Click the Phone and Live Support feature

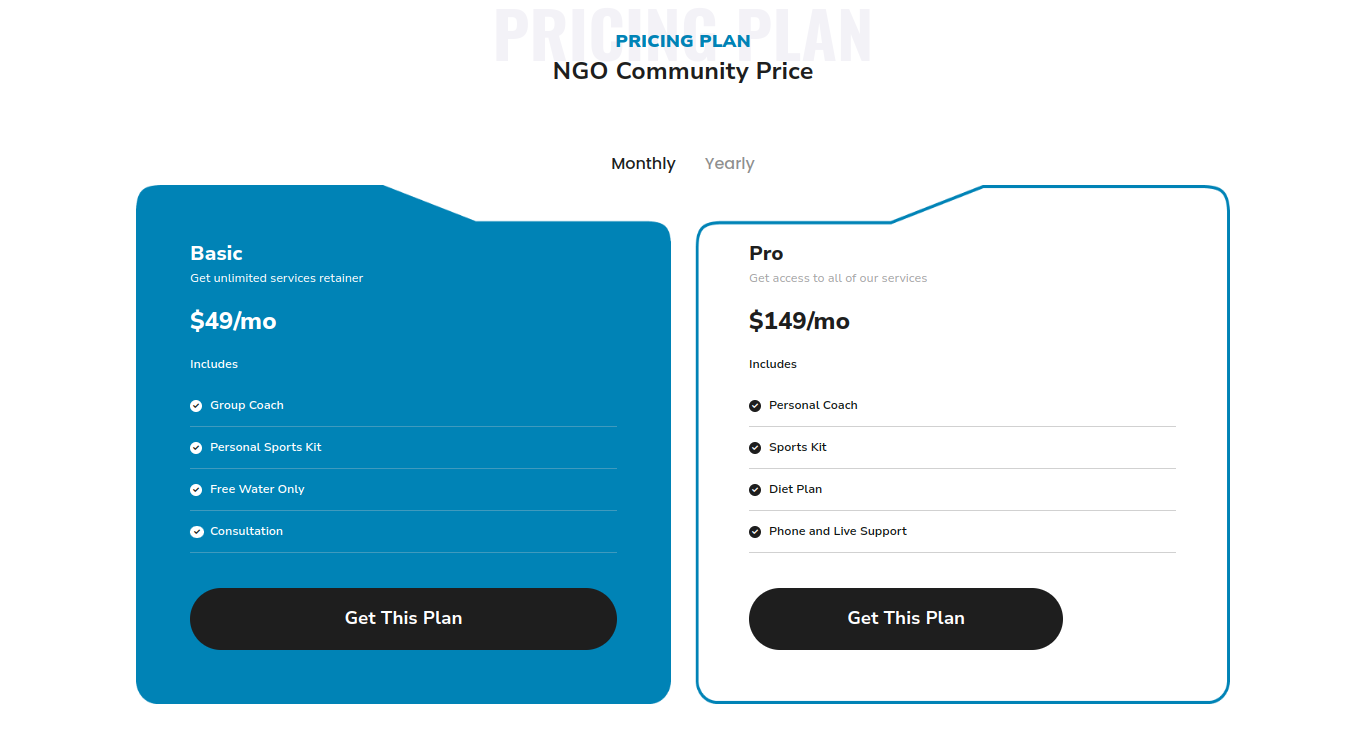838,531
